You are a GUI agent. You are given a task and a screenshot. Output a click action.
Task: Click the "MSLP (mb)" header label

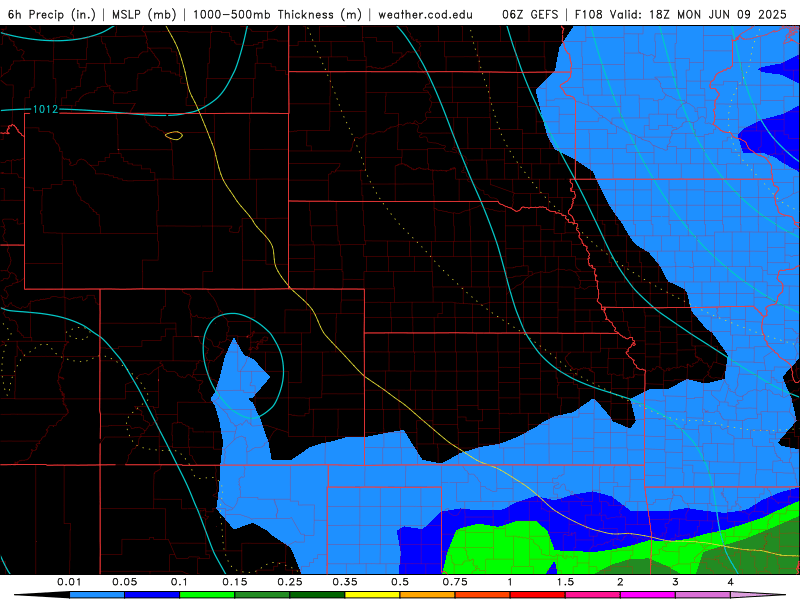[144, 14]
